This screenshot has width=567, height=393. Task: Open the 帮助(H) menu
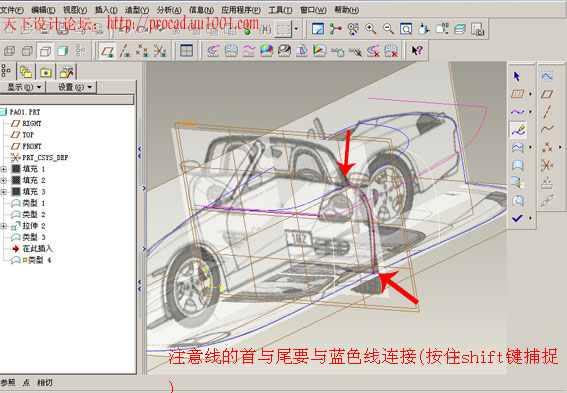346,10
